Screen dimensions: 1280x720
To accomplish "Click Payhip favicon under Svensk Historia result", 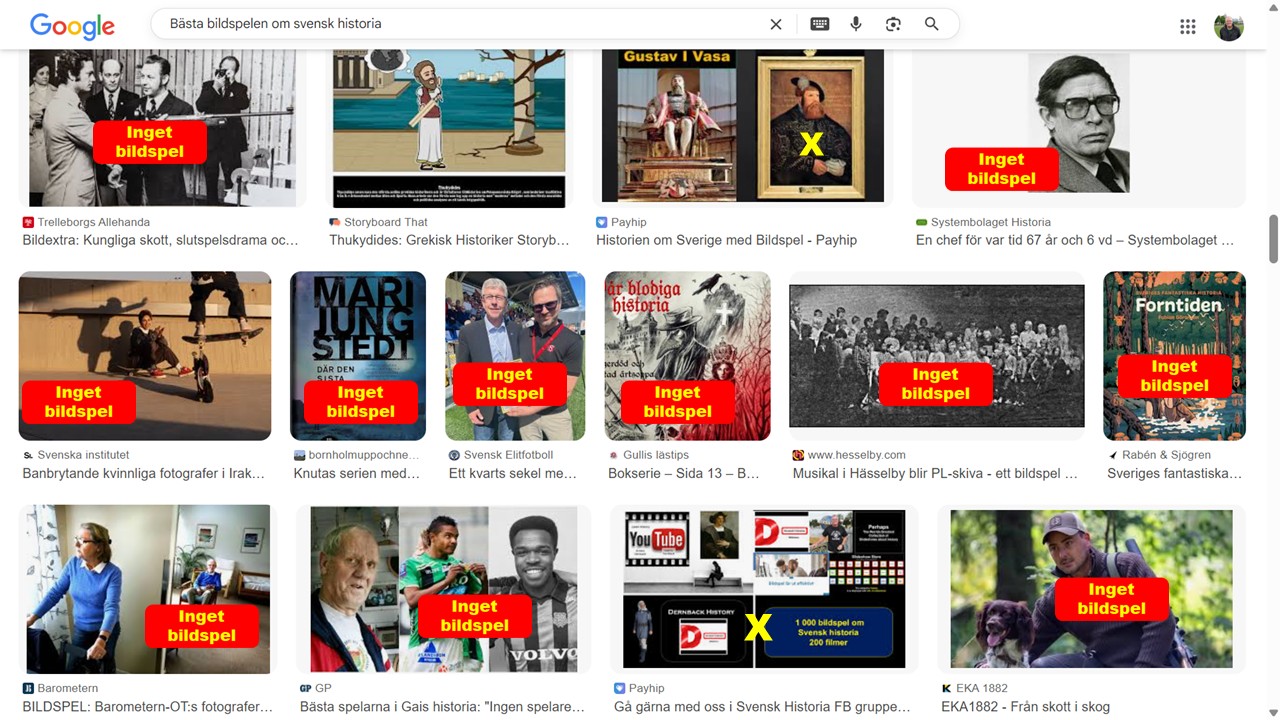I will click(620, 688).
